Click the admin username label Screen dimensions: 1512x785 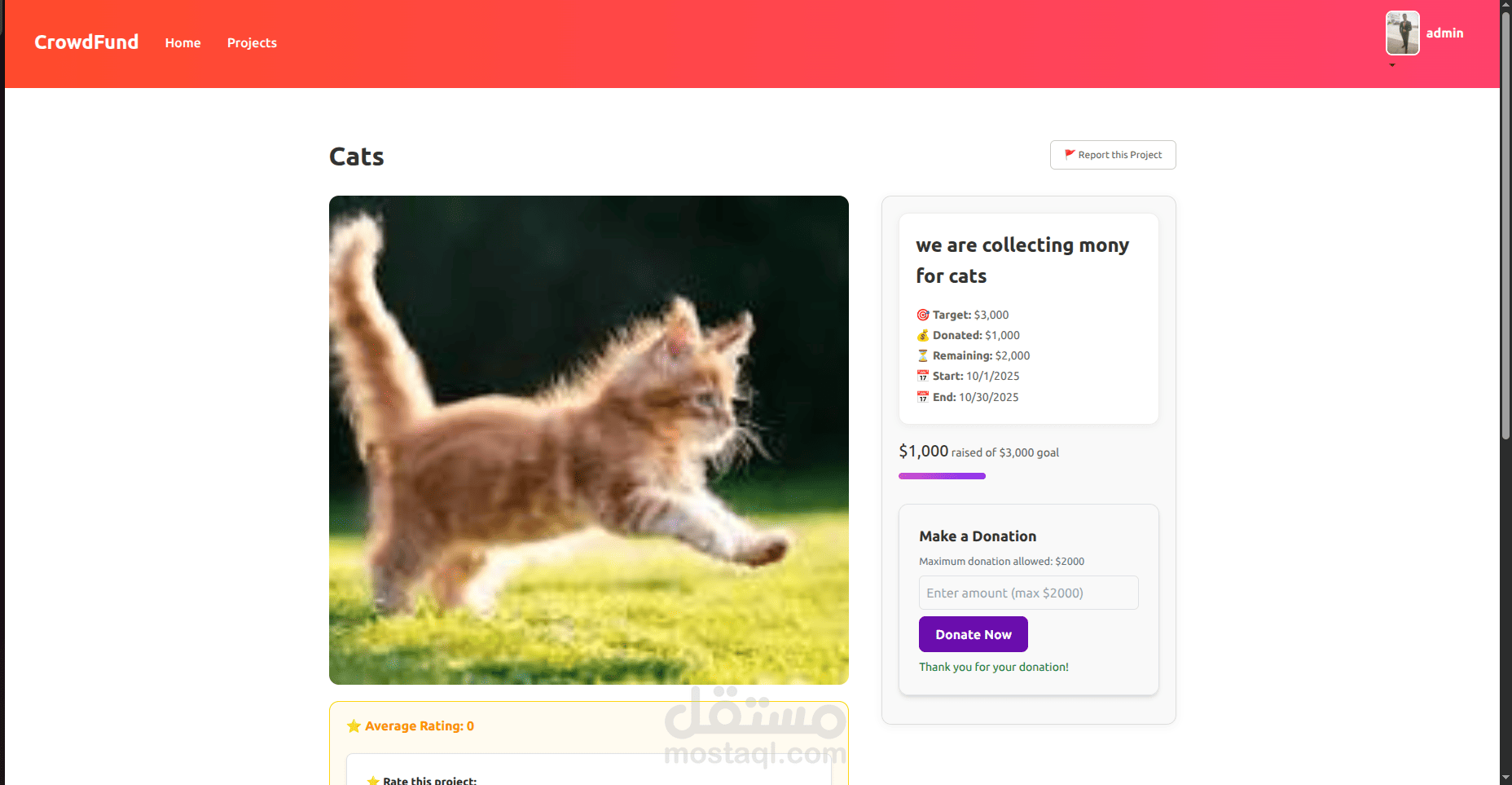pyautogui.click(x=1444, y=33)
